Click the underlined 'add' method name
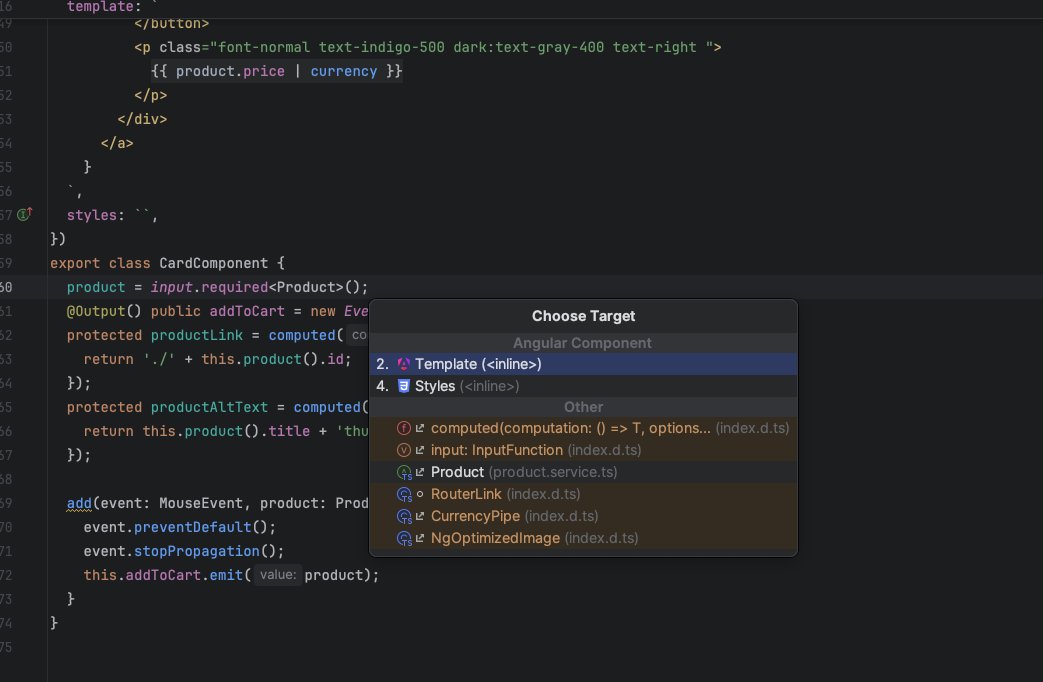Screen dimensions: 1043x682 pos(79,503)
